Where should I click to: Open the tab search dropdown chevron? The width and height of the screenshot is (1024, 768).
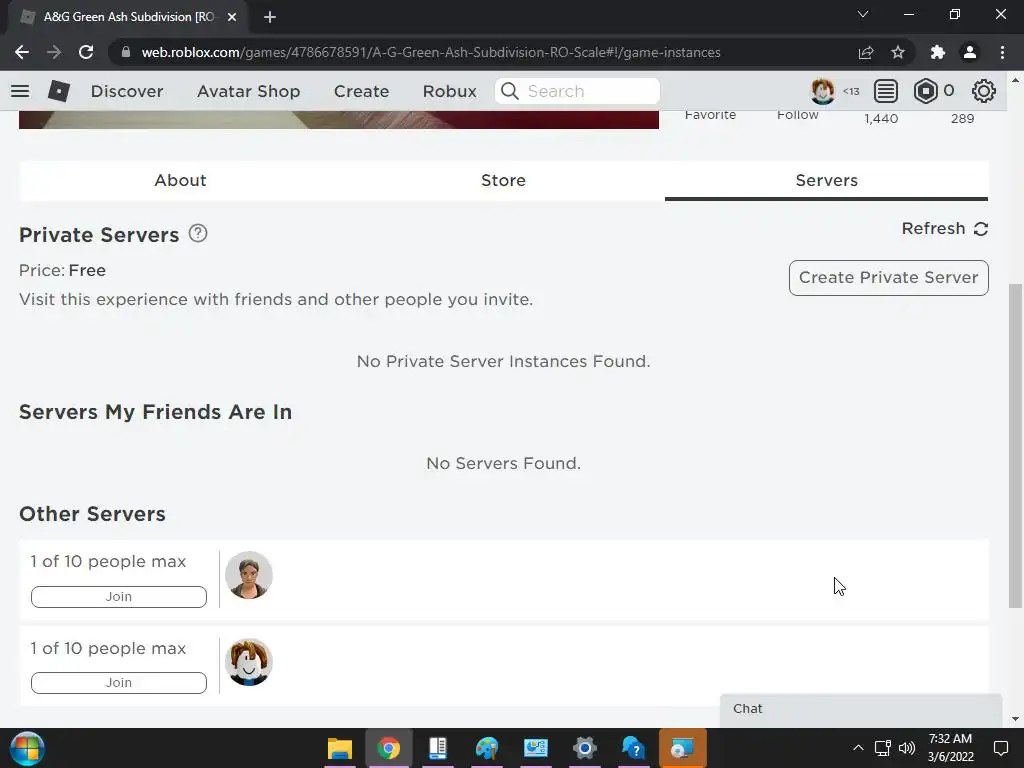click(x=863, y=14)
